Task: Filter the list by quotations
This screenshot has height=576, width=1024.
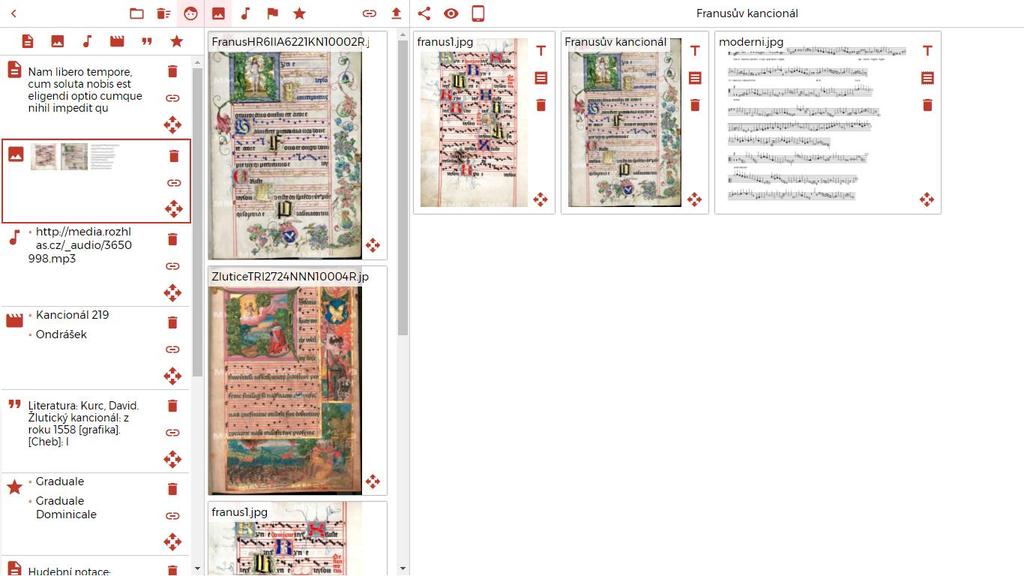Action: 147,41
